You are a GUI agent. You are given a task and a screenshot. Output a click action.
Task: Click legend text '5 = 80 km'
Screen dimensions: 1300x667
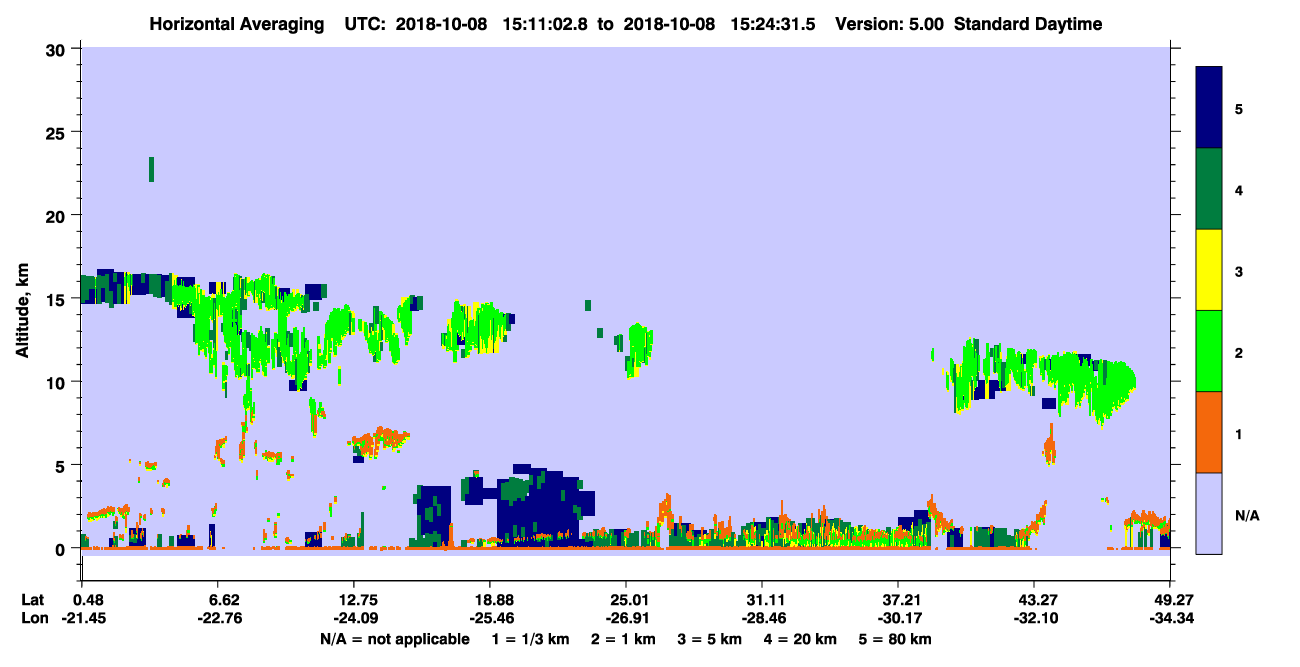[896, 638]
